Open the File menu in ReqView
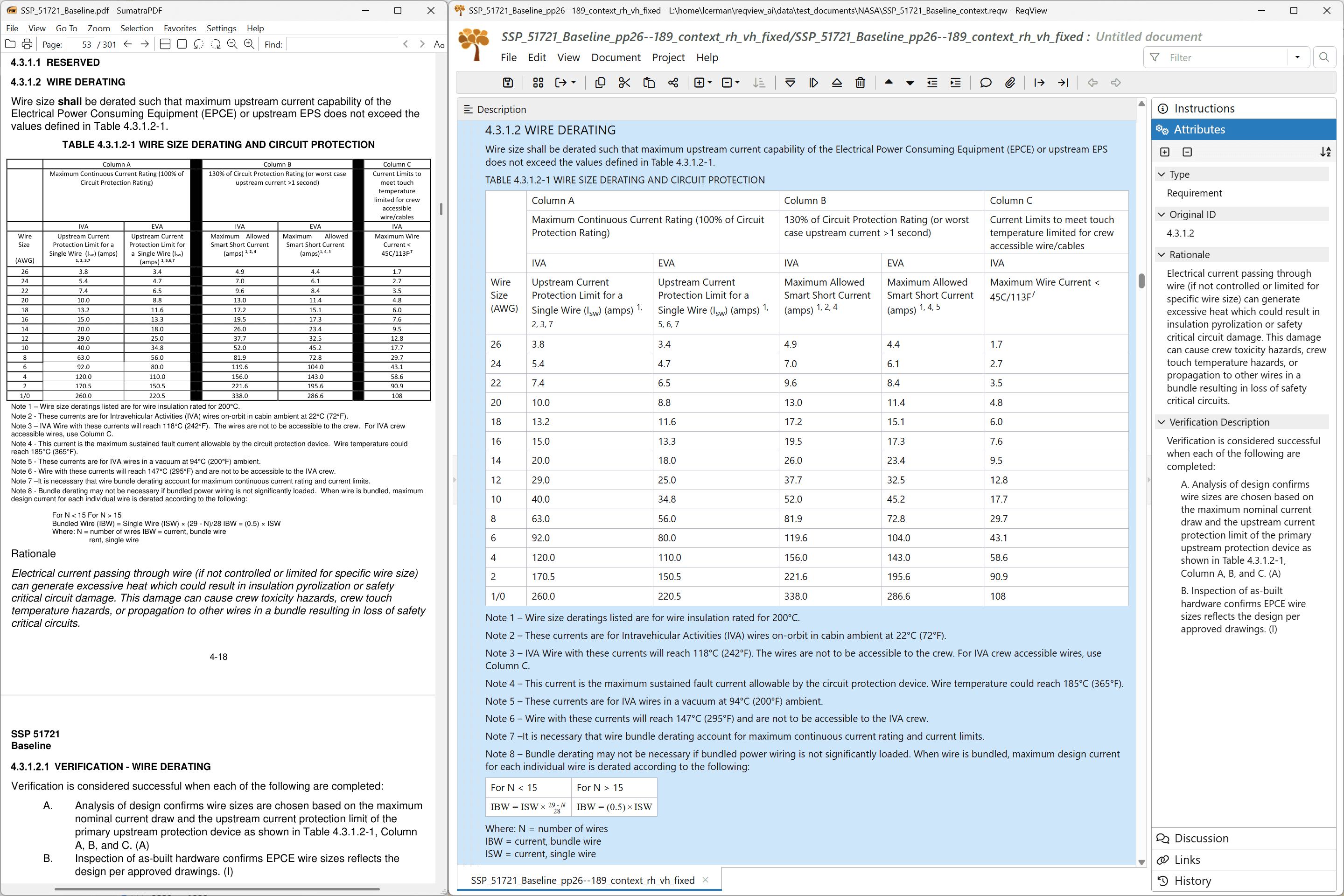This screenshot has height=896, width=1344. (509, 58)
